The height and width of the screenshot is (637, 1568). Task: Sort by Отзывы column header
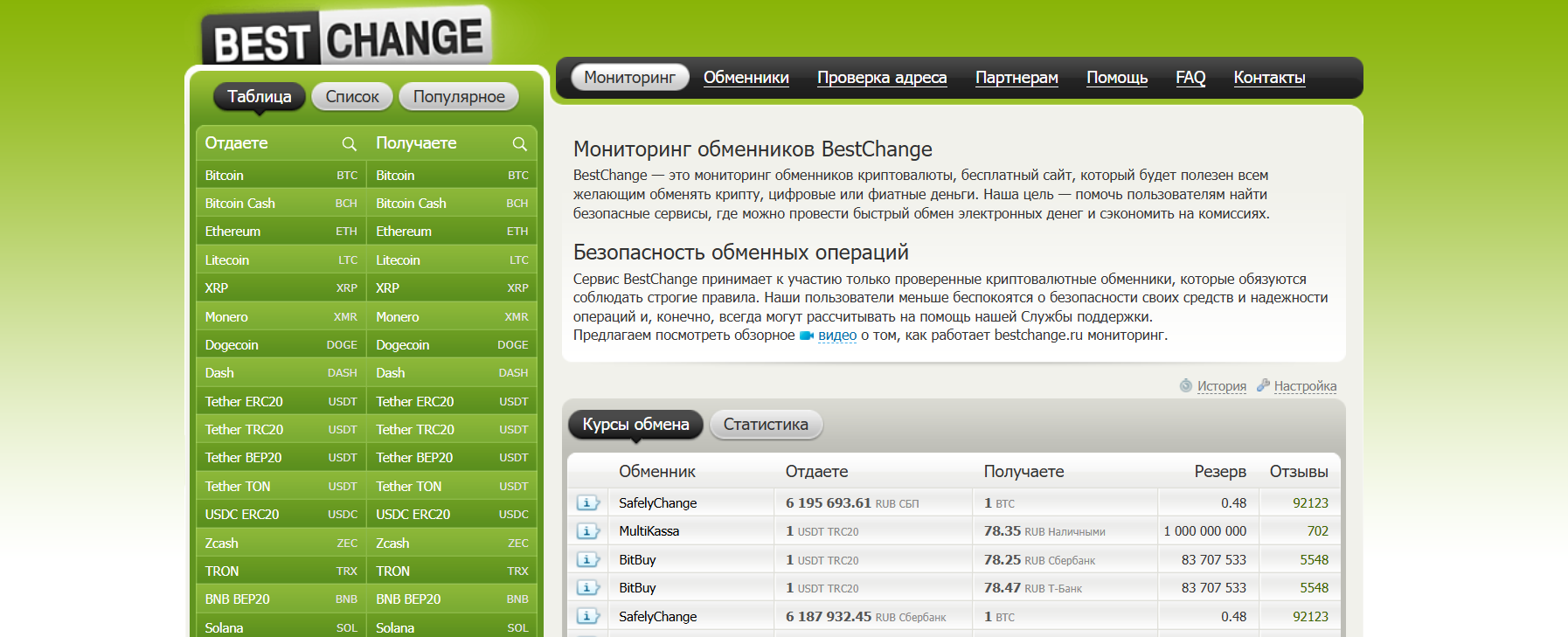click(1299, 472)
